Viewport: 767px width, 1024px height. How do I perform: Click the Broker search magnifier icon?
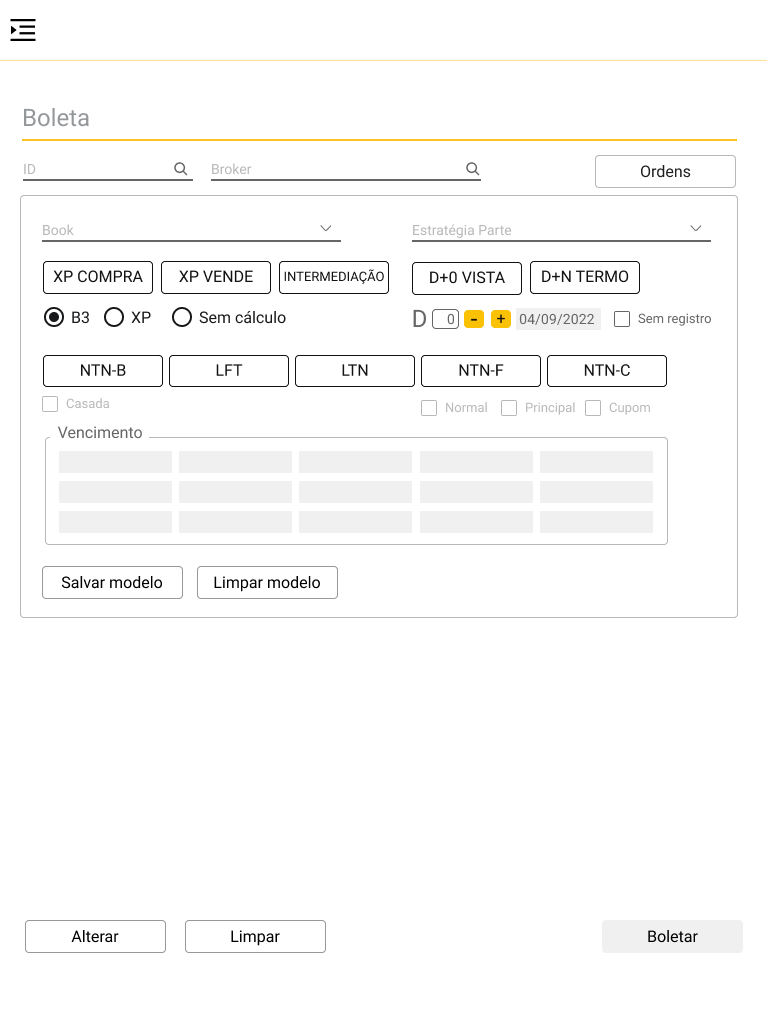coord(473,169)
